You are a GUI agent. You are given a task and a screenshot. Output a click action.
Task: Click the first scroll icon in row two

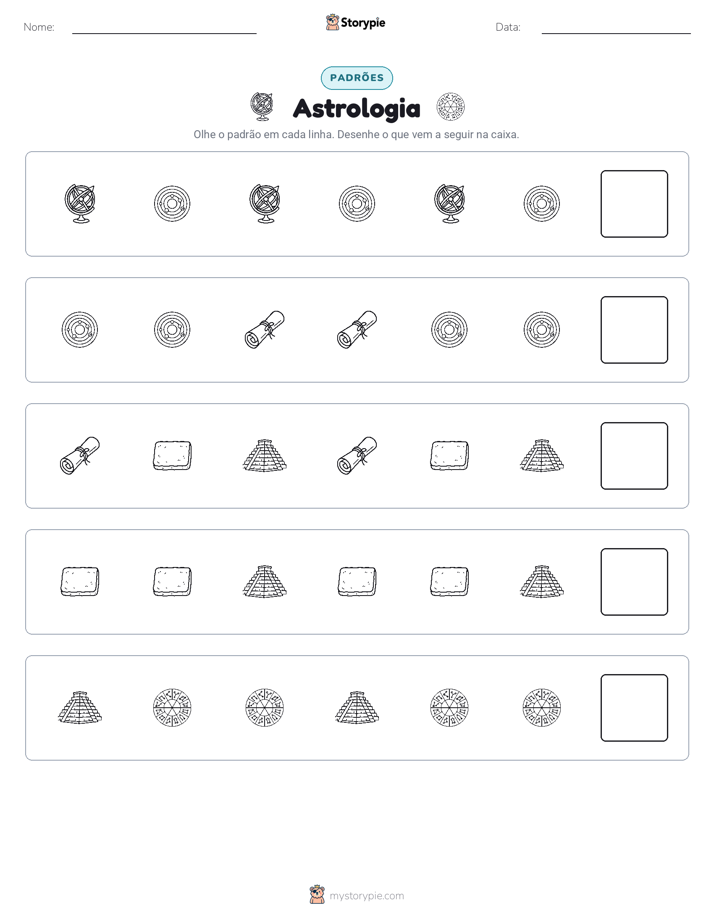point(265,330)
